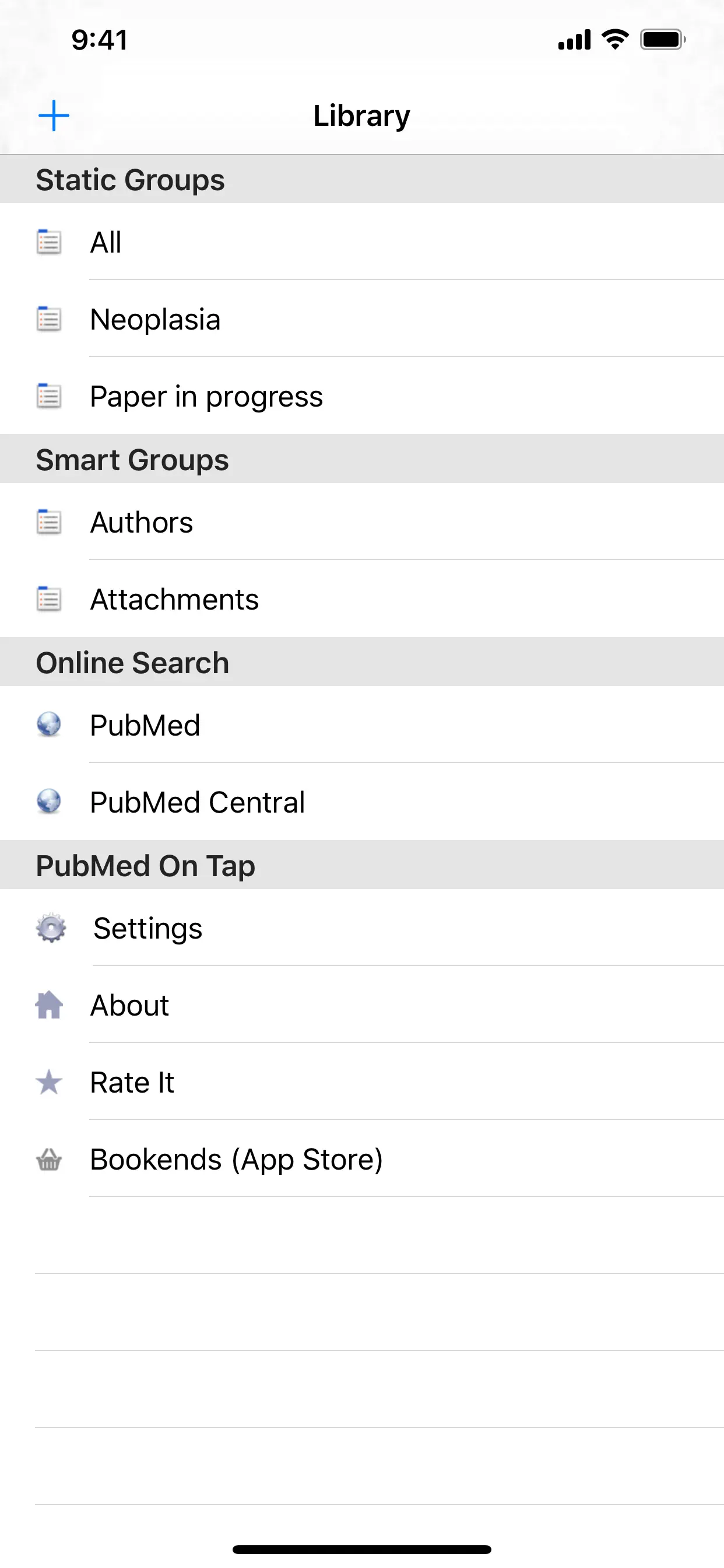Tap the star icon beside Rate It
This screenshot has height=1568, width=724.
pos(48,1082)
